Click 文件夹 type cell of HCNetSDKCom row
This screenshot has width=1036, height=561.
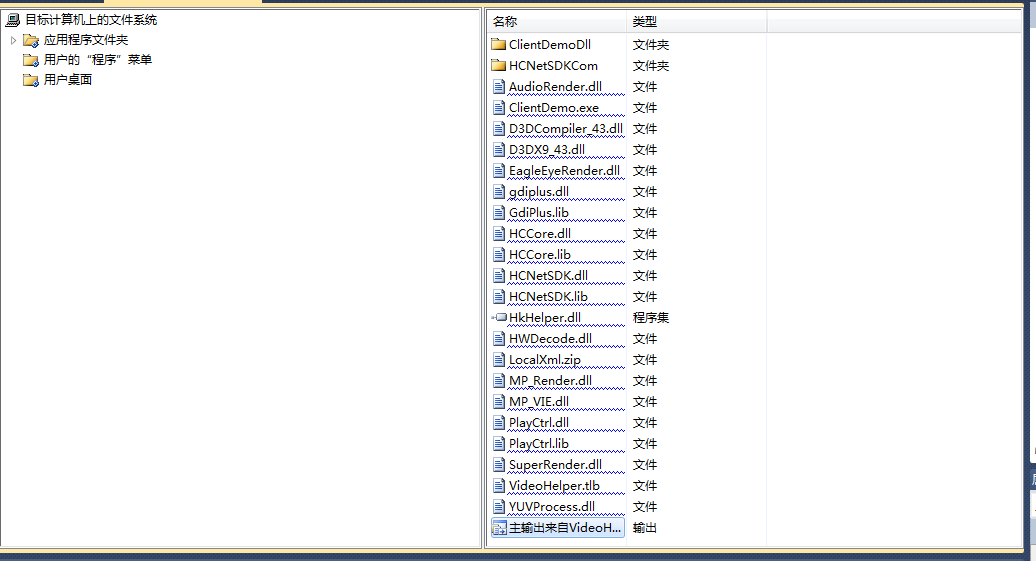(x=651, y=65)
